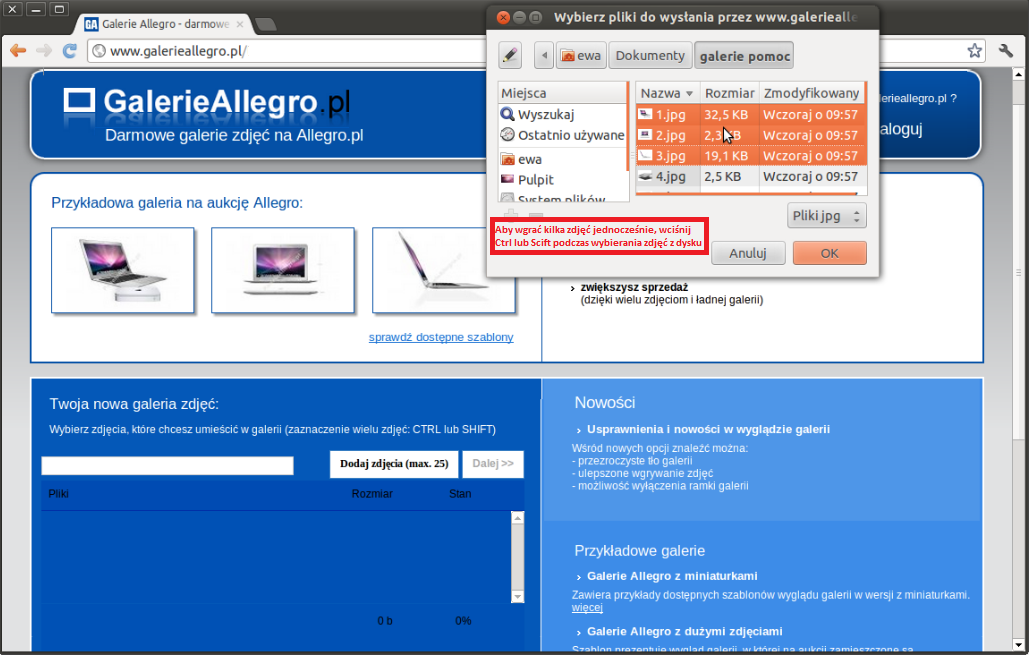Click the browser back arrow
The width and height of the screenshot is (1029, 655).
18,51
